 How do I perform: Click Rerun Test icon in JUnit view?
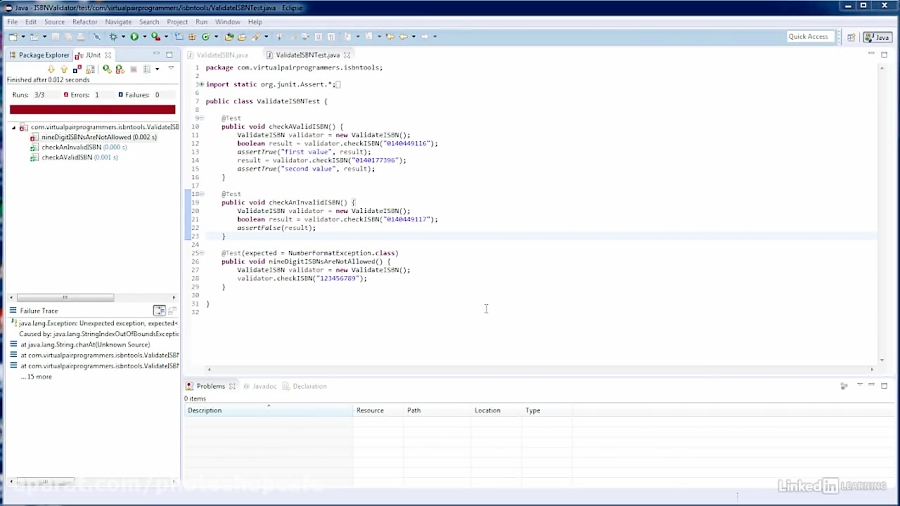point(107,69)
